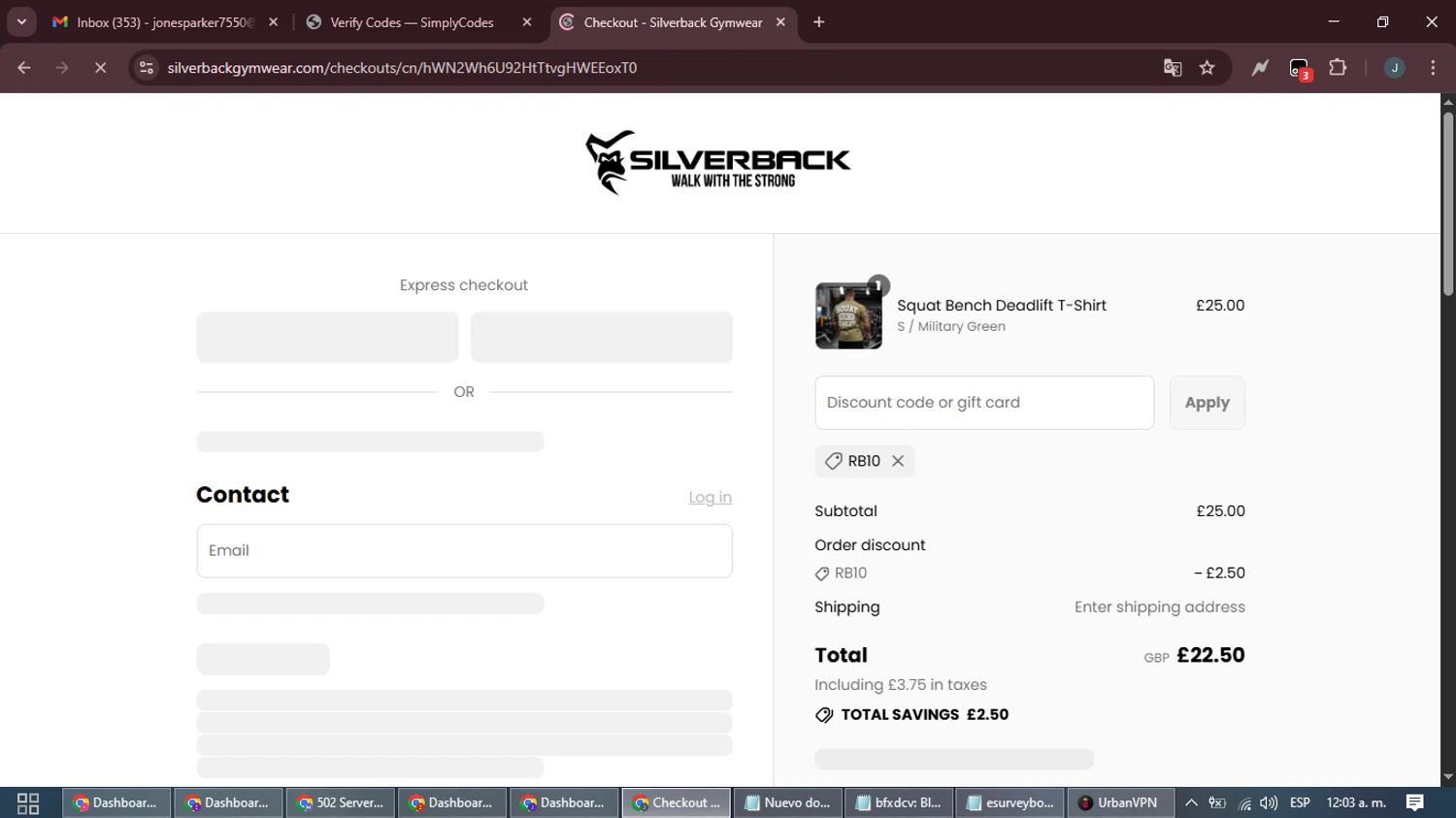This screenshot has width=1456, height=818.
Task: Open the battery tray icon
Action: pos(1217,803)
